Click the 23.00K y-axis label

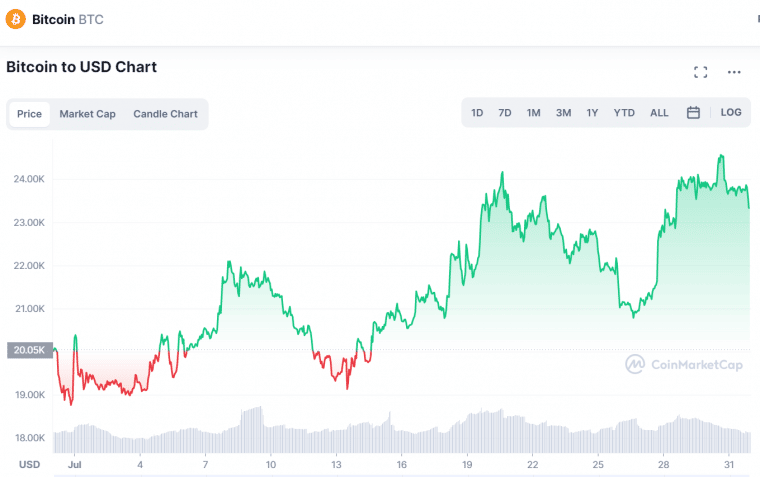[29, 223]
